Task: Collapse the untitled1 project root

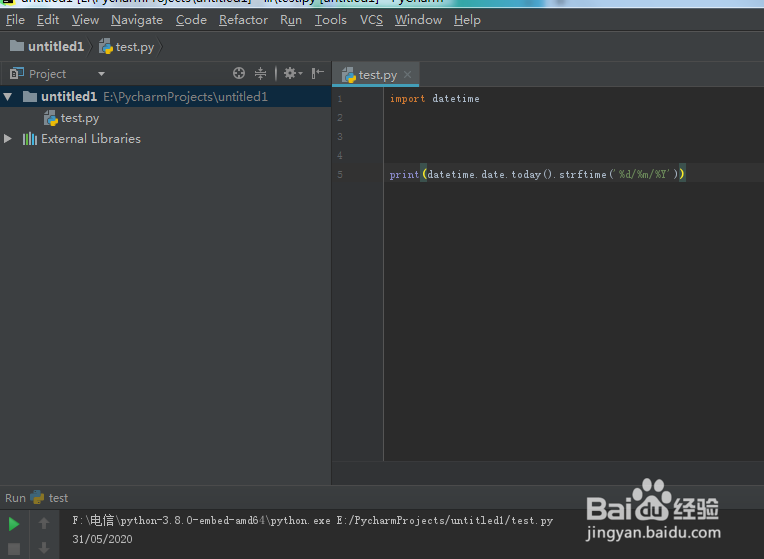Action: [8, 96]
